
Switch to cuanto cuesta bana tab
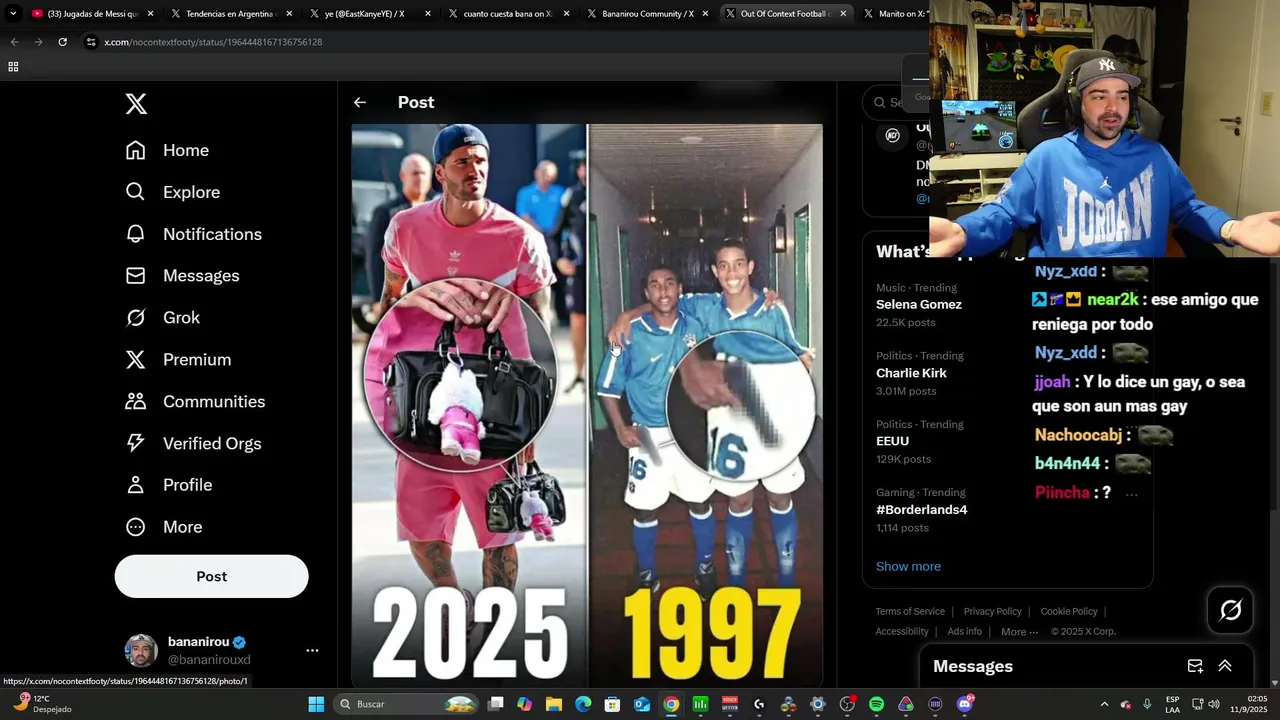tap(510, 14)
